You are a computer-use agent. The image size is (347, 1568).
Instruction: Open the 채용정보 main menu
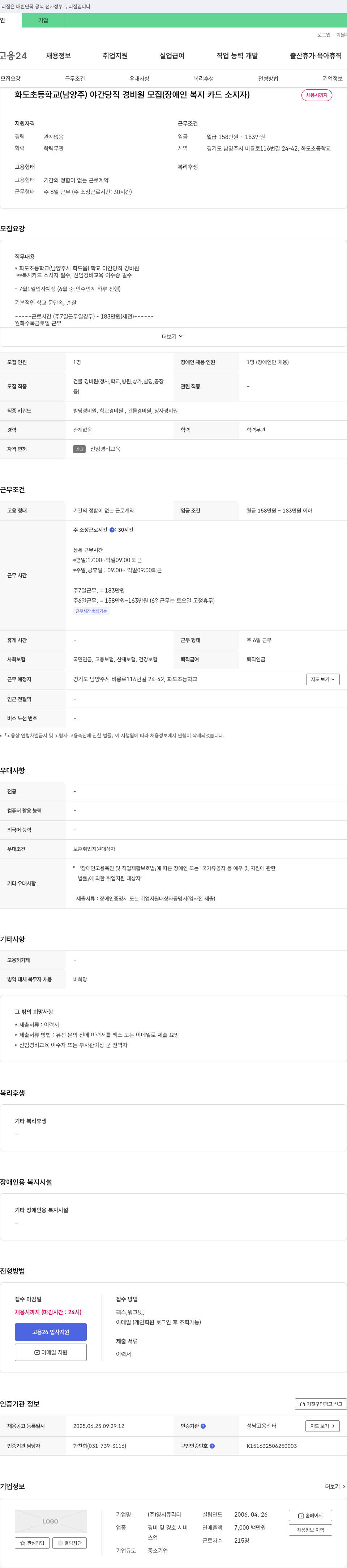click(x=58, y=55)
